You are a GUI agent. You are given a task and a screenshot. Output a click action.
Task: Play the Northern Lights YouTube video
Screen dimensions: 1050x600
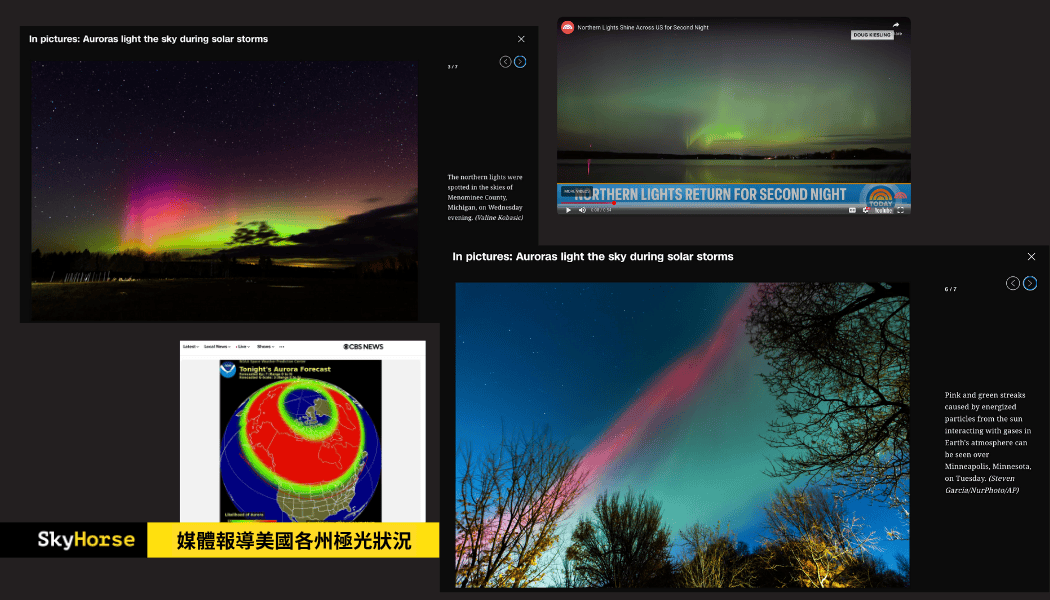(x=569, y=210)
